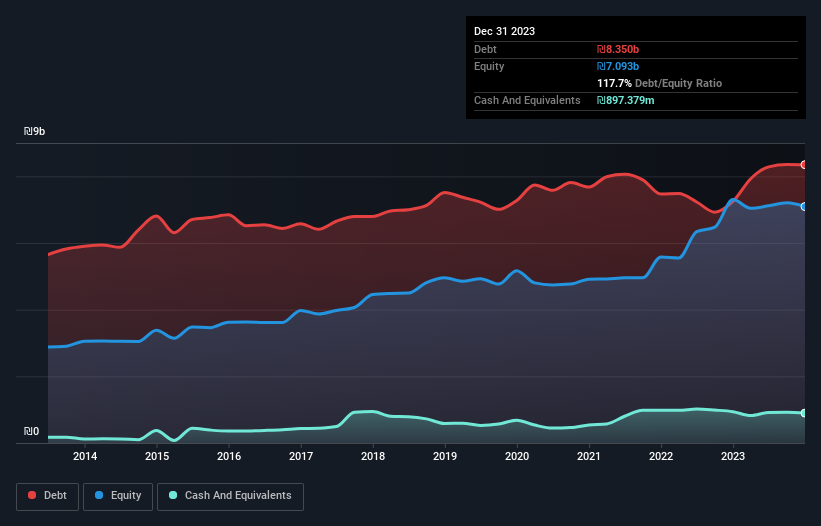Click the teal Cash endpoint marker
The height and width of the screenshot is (526, 821).
804,413
